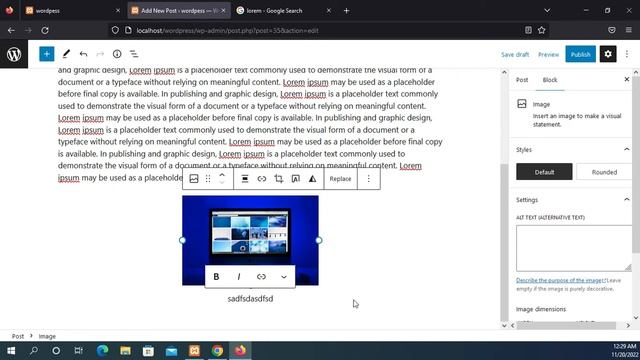Collapse the Settings panel
Screen dimensions: 640x360
click(627, 200)
